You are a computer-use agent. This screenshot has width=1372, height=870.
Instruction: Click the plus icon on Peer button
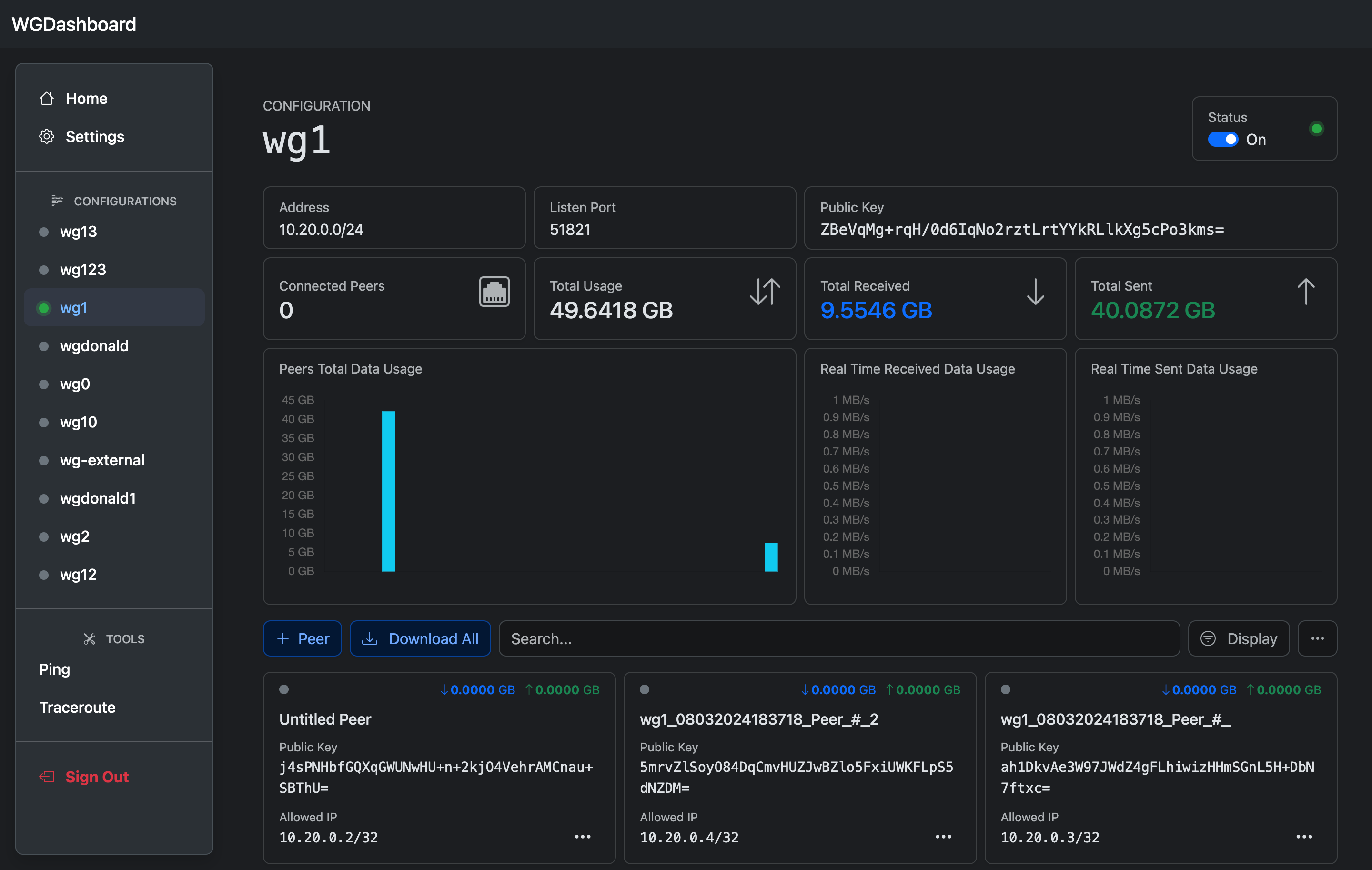click(x=282, y=639)
